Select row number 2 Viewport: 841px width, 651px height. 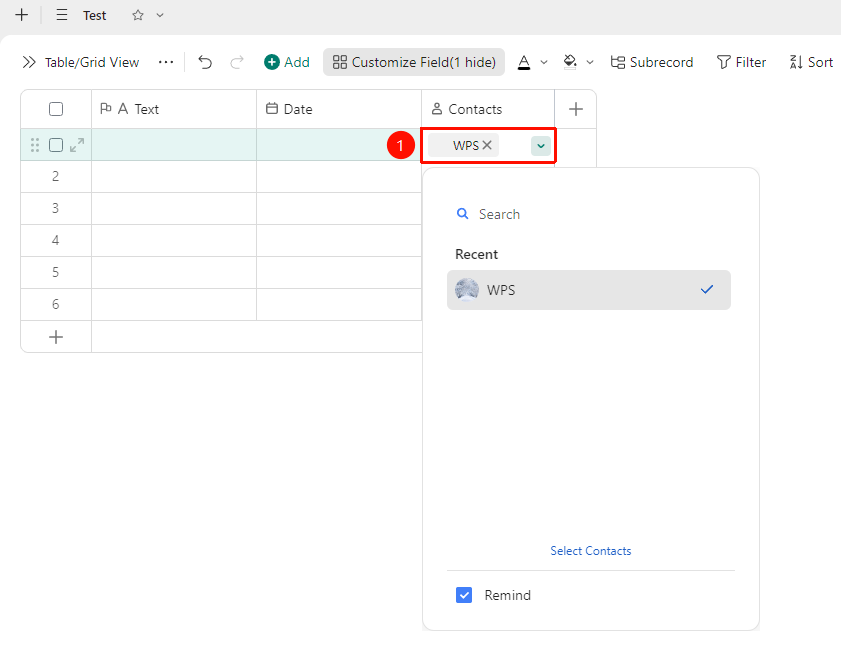pos(56,176)
